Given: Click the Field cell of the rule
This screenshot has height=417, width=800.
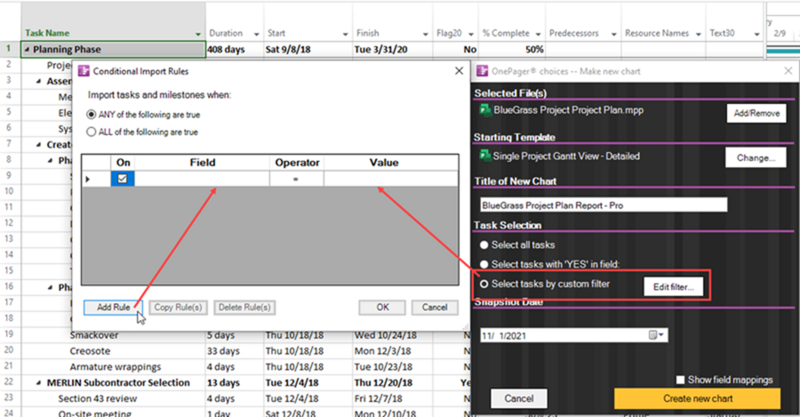Looking at the screenshot, I should [202, 179].
